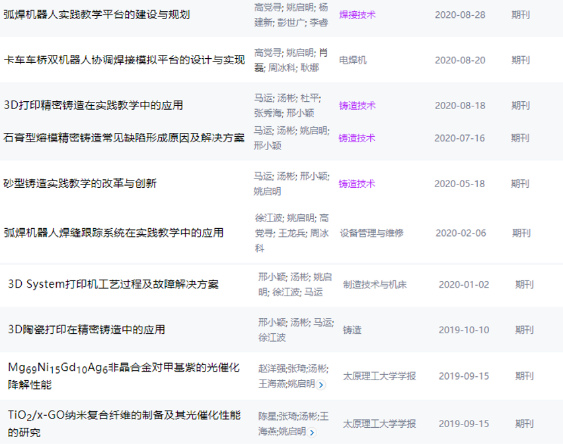
Task: Open the Mg69Ni15Gd10Ag6 amorphous alloy paper
Action: click(124, 376)
